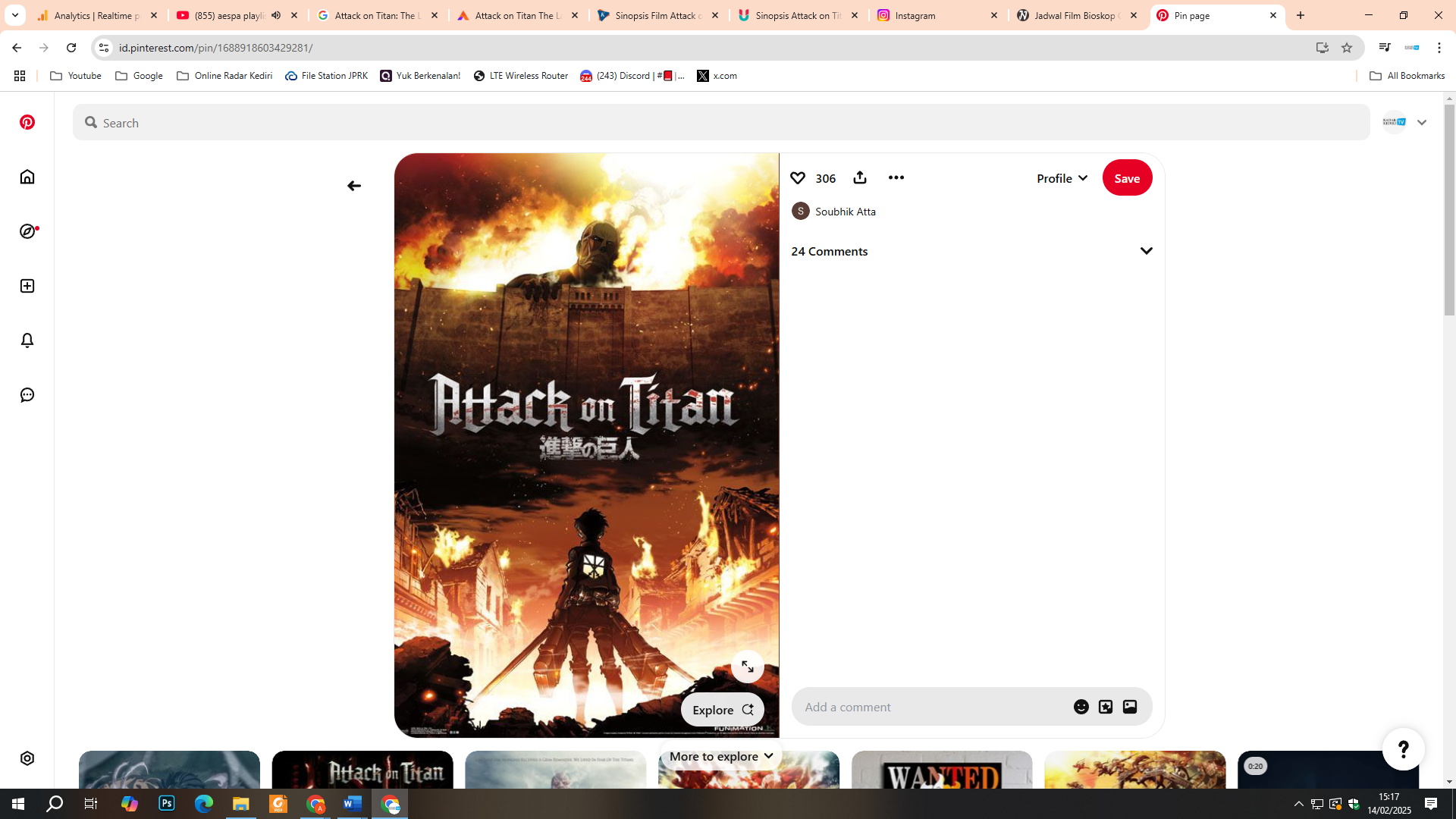
Task: Close the Pin page tab
Action: pyautogui.click(x=1273, y=15)
